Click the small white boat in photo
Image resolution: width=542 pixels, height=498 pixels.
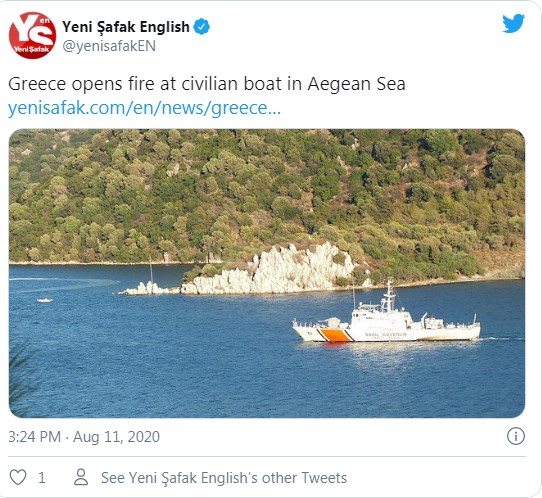click(45, 300)
